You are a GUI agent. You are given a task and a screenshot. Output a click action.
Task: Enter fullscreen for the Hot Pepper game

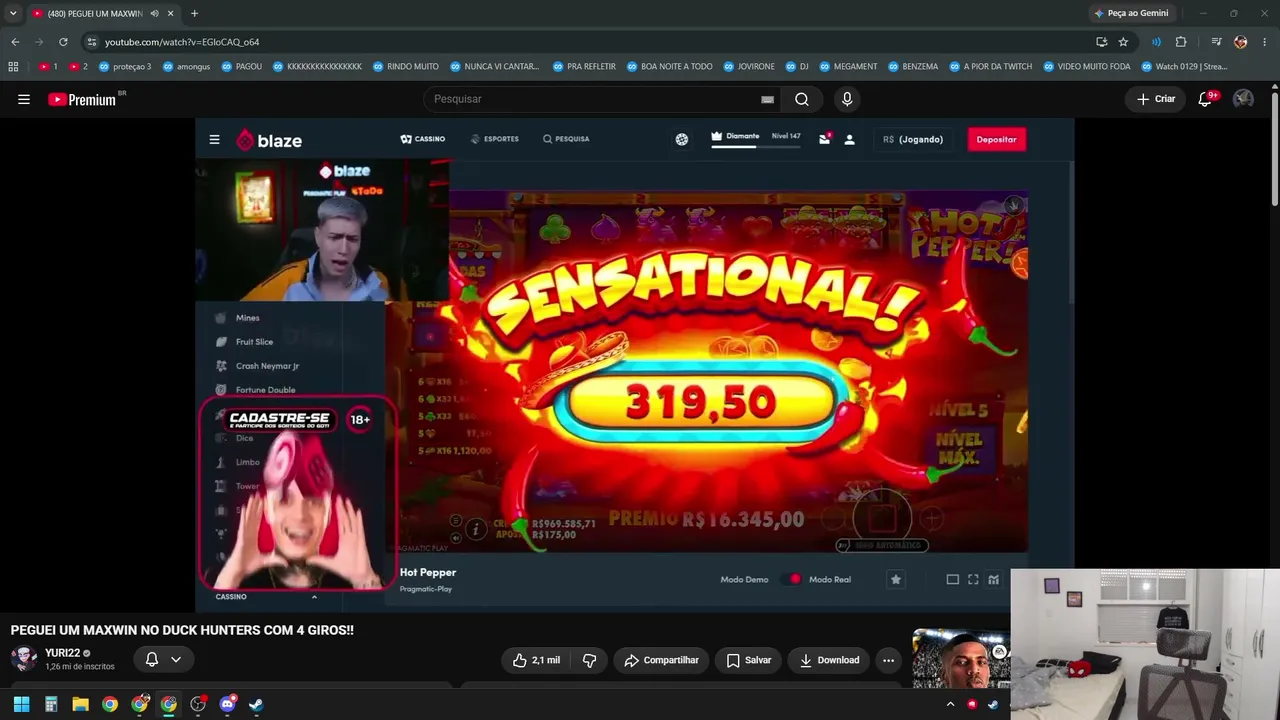coord(973,579)
